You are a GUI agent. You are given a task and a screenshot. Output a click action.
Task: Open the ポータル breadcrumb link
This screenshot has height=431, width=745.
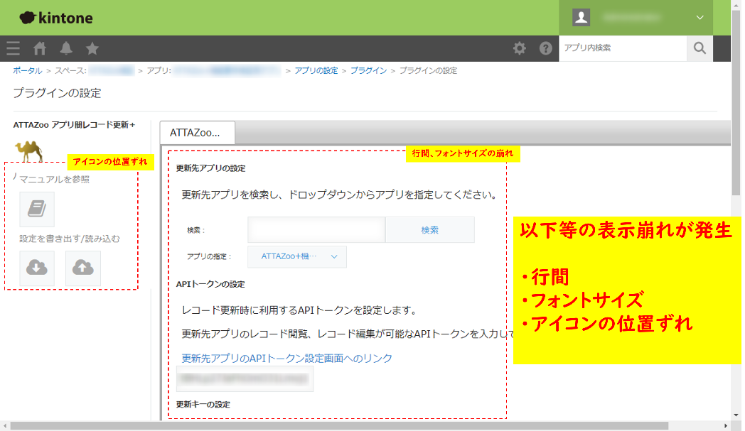(x=28, y=70)
